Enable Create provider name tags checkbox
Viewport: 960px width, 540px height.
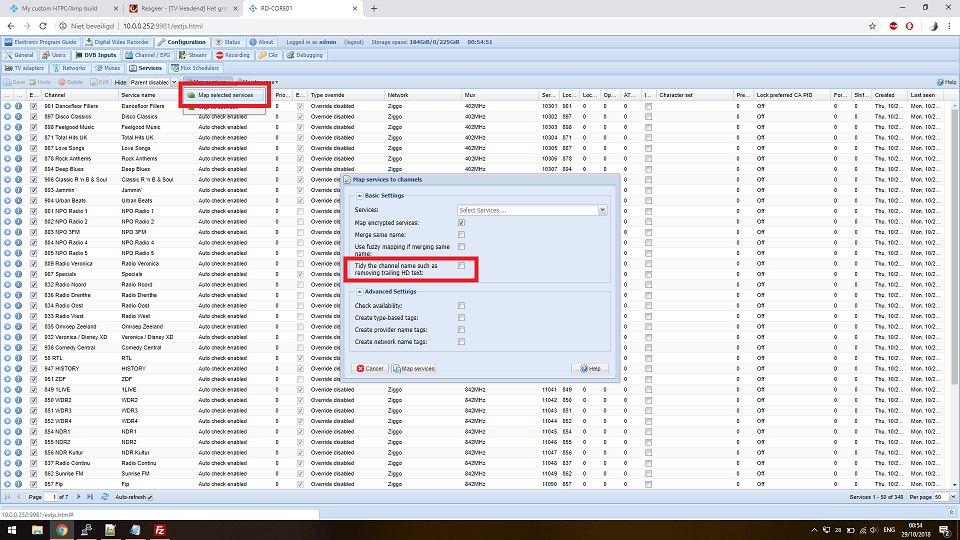pyautogui.click(x=461, y=329)
